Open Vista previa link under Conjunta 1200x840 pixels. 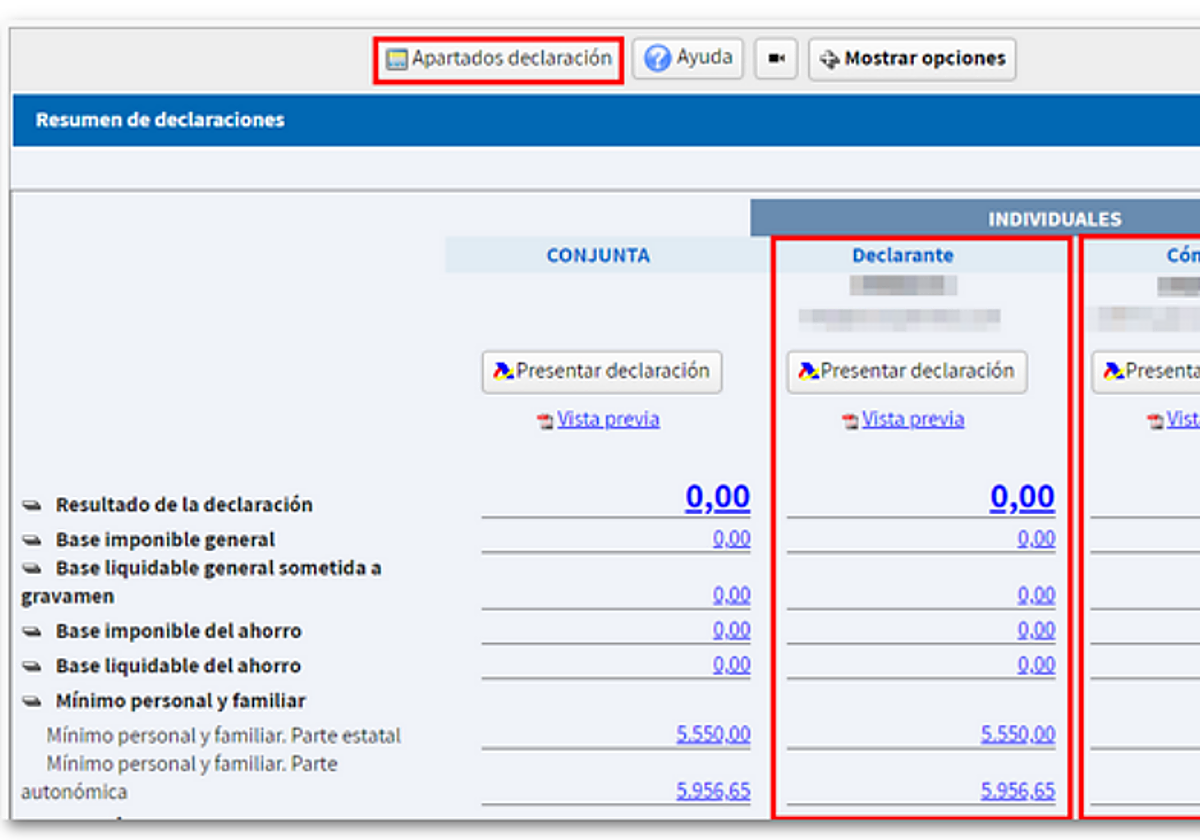tap(608, 419)
